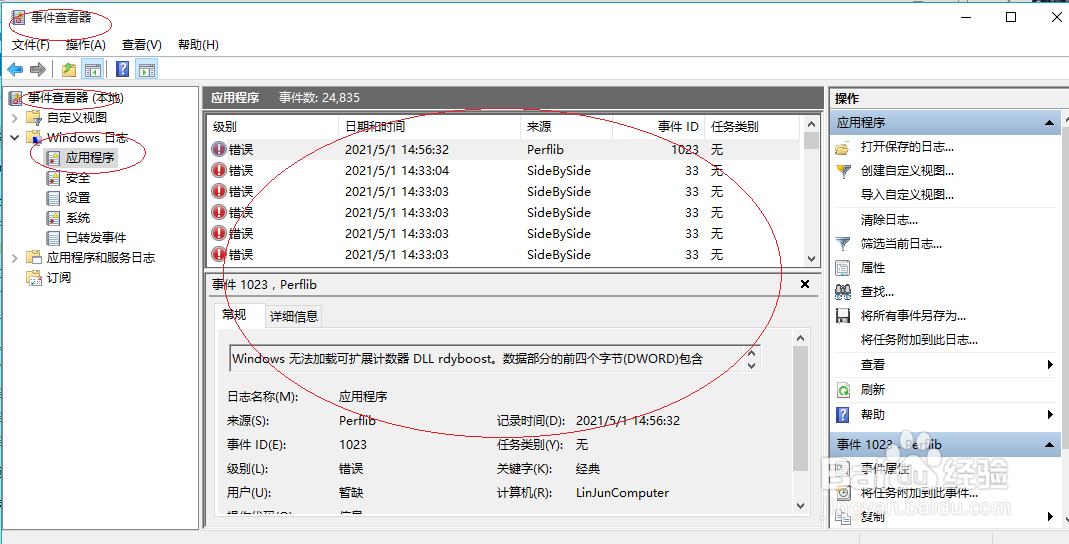Viewport: 1069px width, 544px height.
Task: Click 刷新 action
Action: [x=873, y=390]
